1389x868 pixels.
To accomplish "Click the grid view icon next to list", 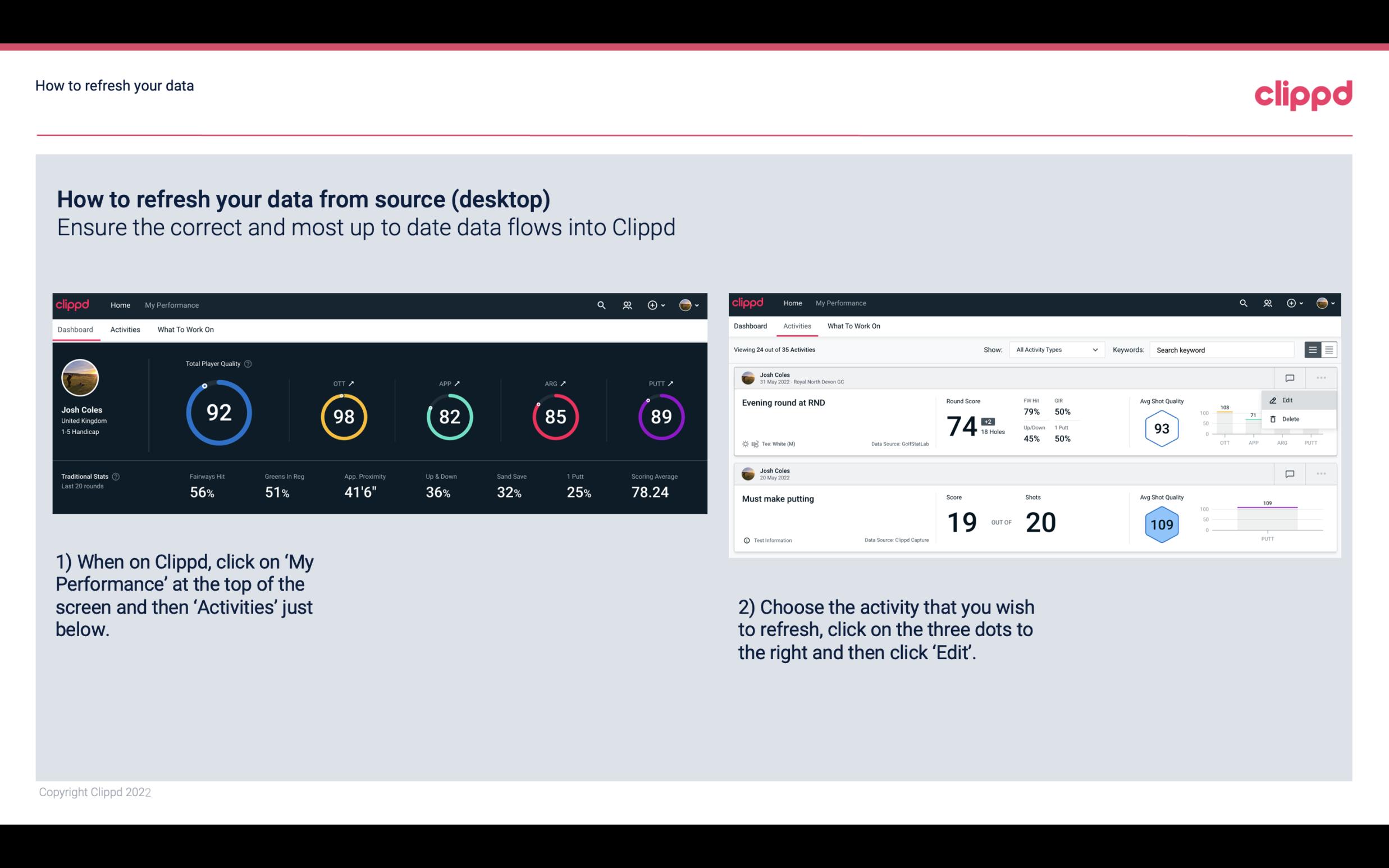I will (1329, 349).
